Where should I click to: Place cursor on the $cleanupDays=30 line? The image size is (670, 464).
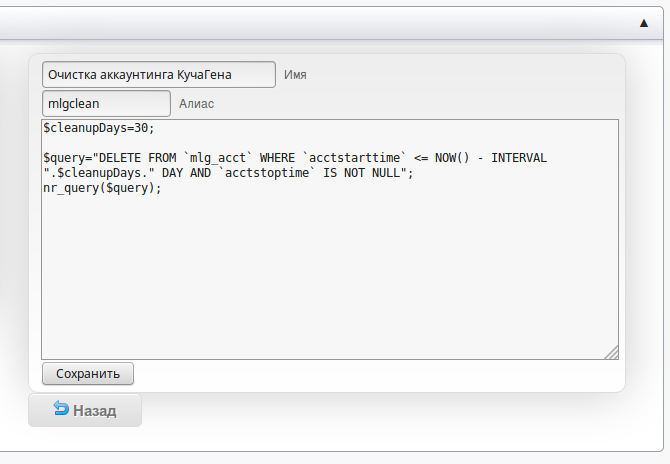pyautogui.click(x=98, y=128)
